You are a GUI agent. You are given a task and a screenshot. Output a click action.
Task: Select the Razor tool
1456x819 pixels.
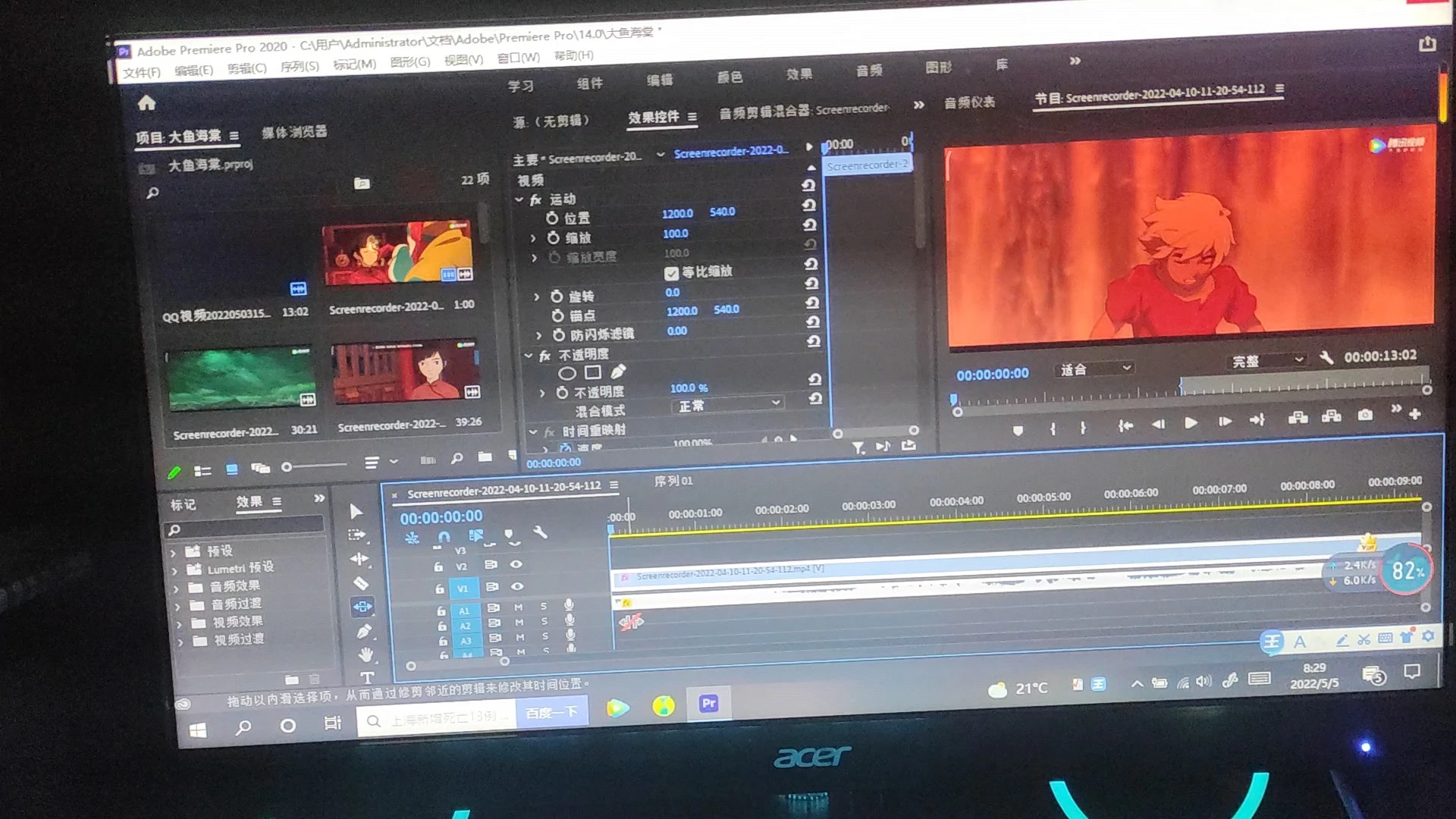[x=361, y=583]
